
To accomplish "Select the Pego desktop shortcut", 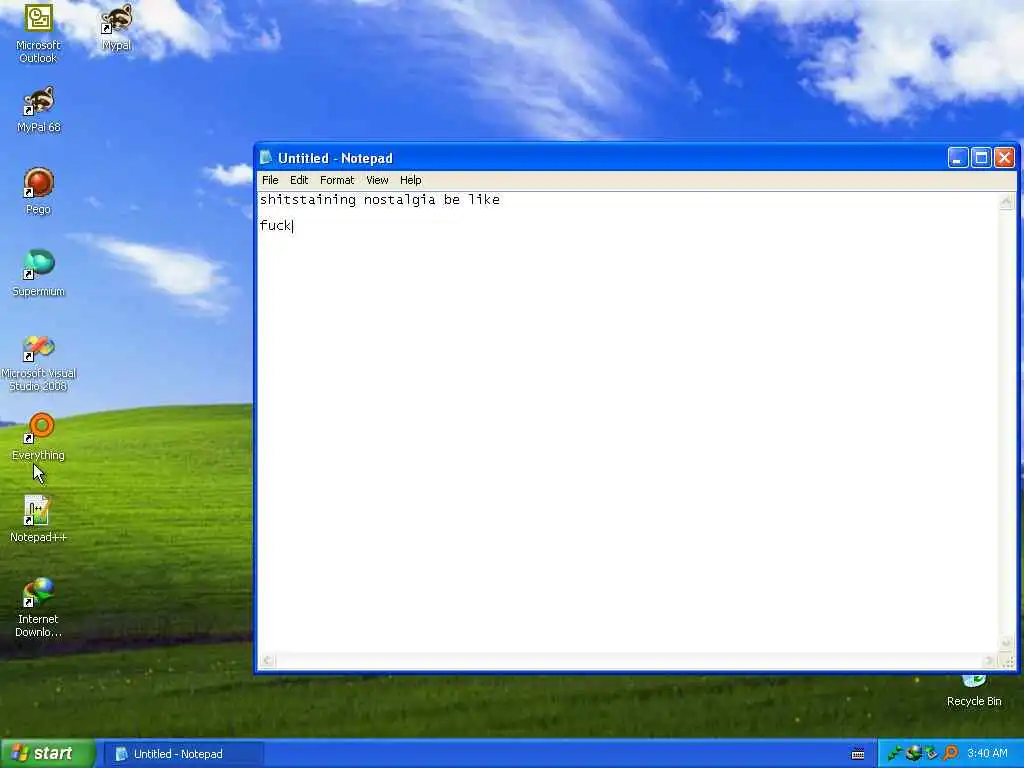I will click(x=38, y=191).
